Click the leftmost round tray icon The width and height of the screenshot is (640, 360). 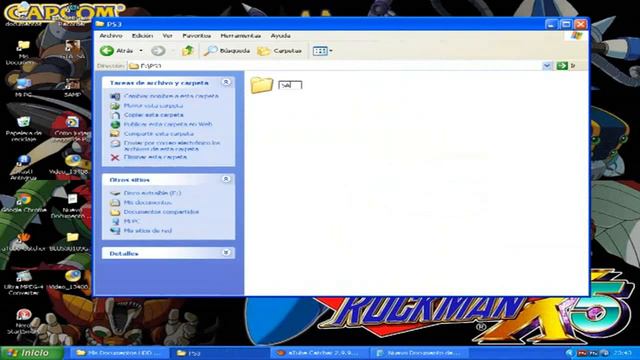click(570, 353)
